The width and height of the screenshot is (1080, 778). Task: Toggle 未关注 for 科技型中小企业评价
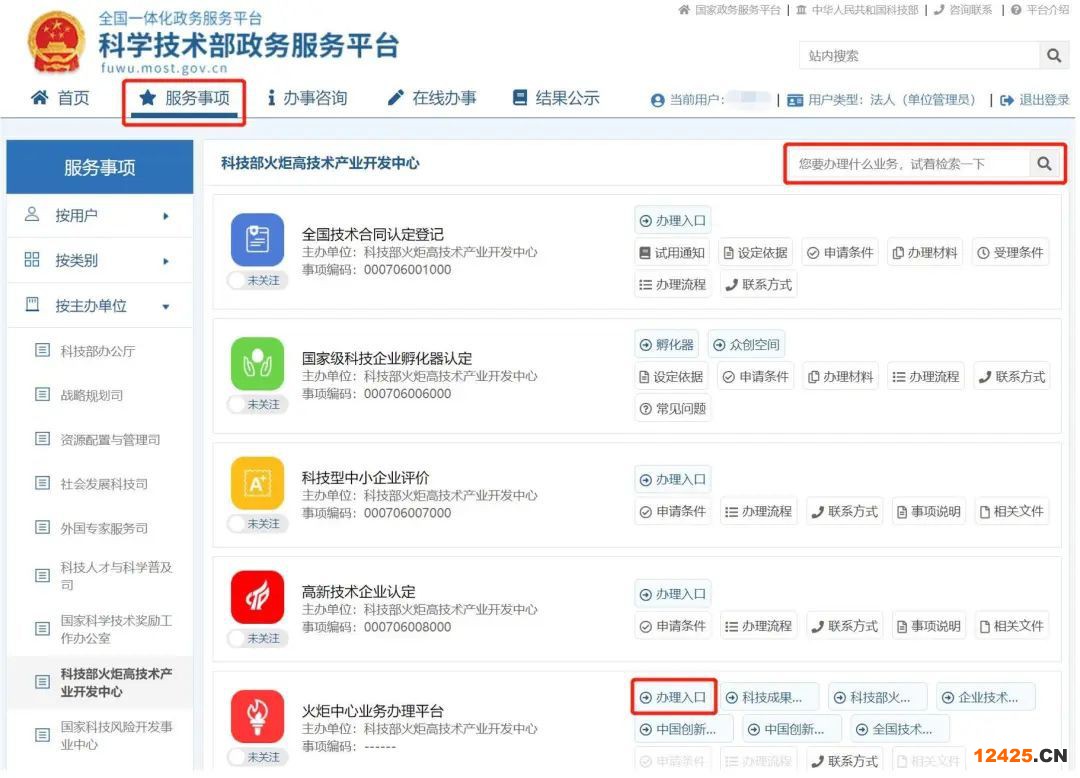(257, 524)
